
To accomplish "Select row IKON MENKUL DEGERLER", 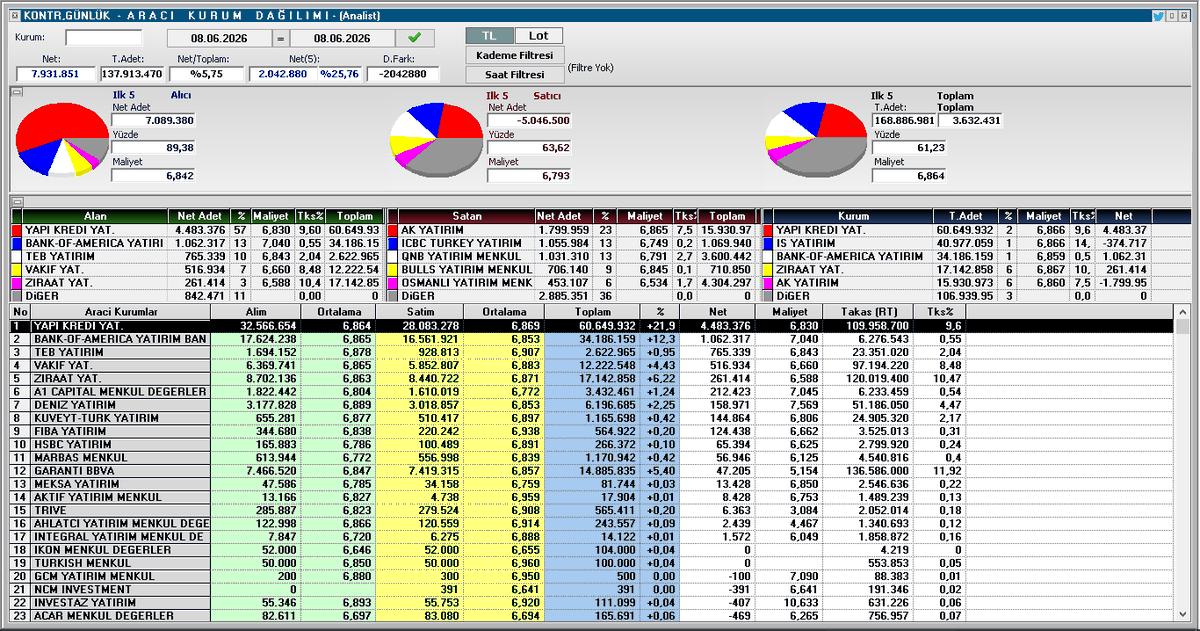I will coord(592,549).
